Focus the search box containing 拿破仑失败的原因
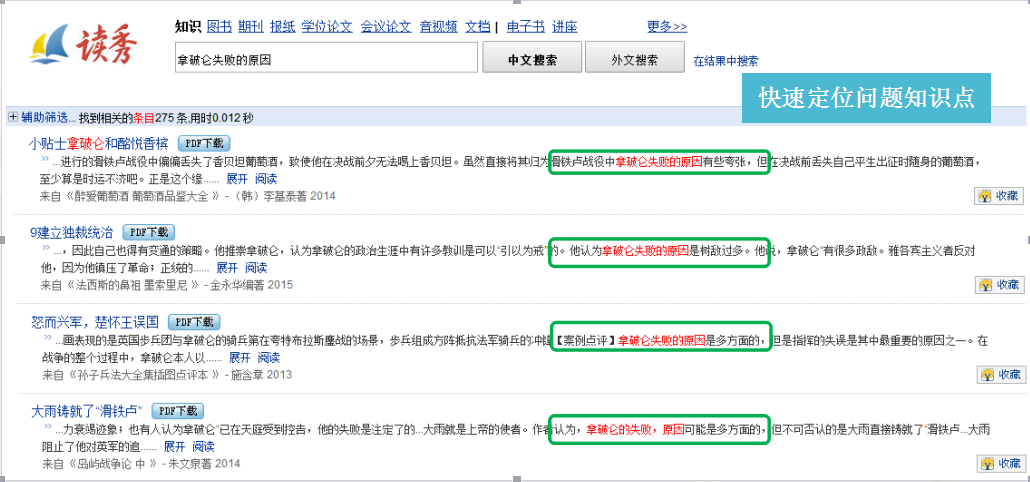1030x482 pixels. (x=326, y=58)
